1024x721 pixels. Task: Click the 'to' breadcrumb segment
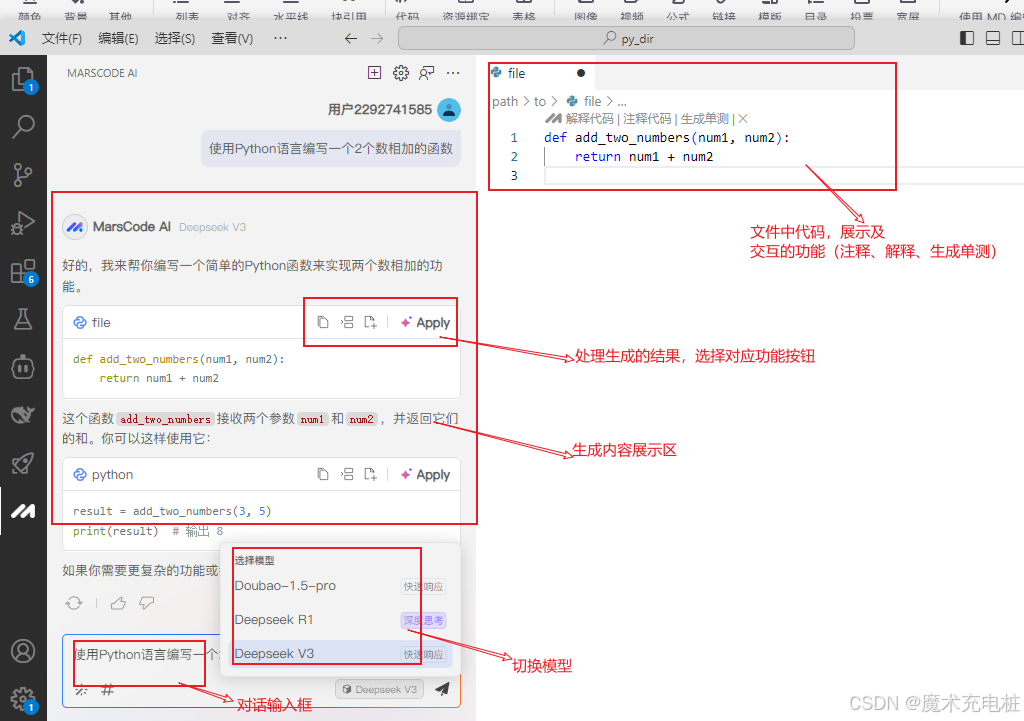(539, 101)
